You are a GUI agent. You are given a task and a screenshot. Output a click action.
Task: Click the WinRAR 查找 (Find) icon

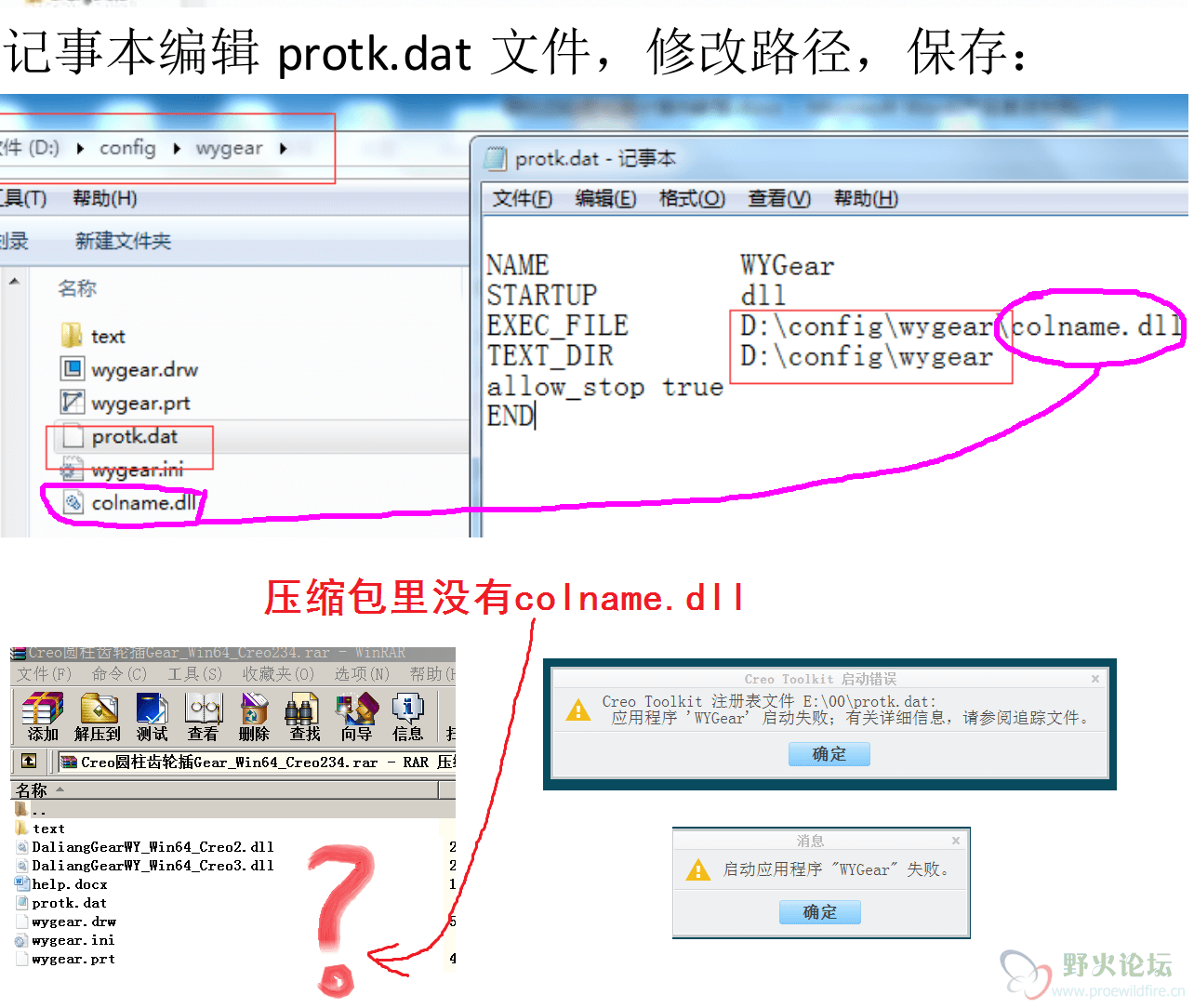(304, 717)
